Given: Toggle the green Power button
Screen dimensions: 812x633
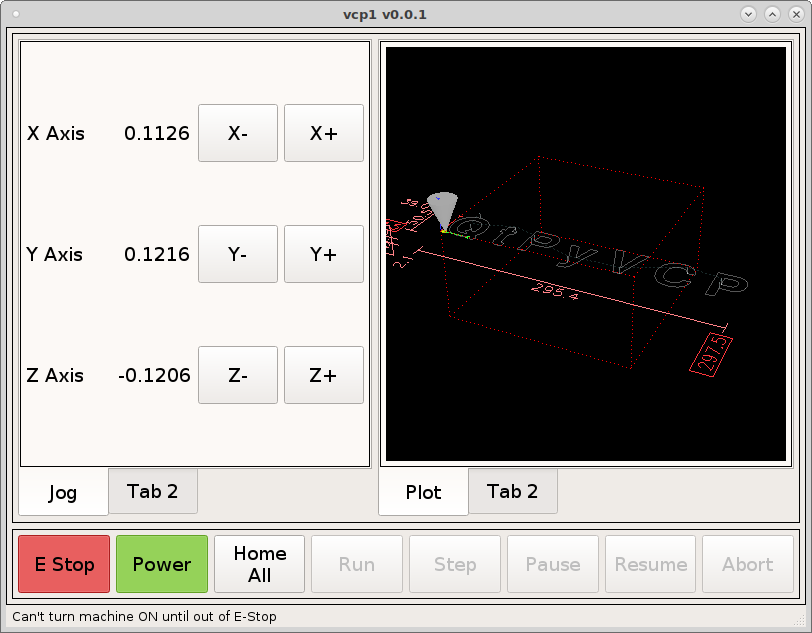Looking at the screenshot, I should click(162, 564).
